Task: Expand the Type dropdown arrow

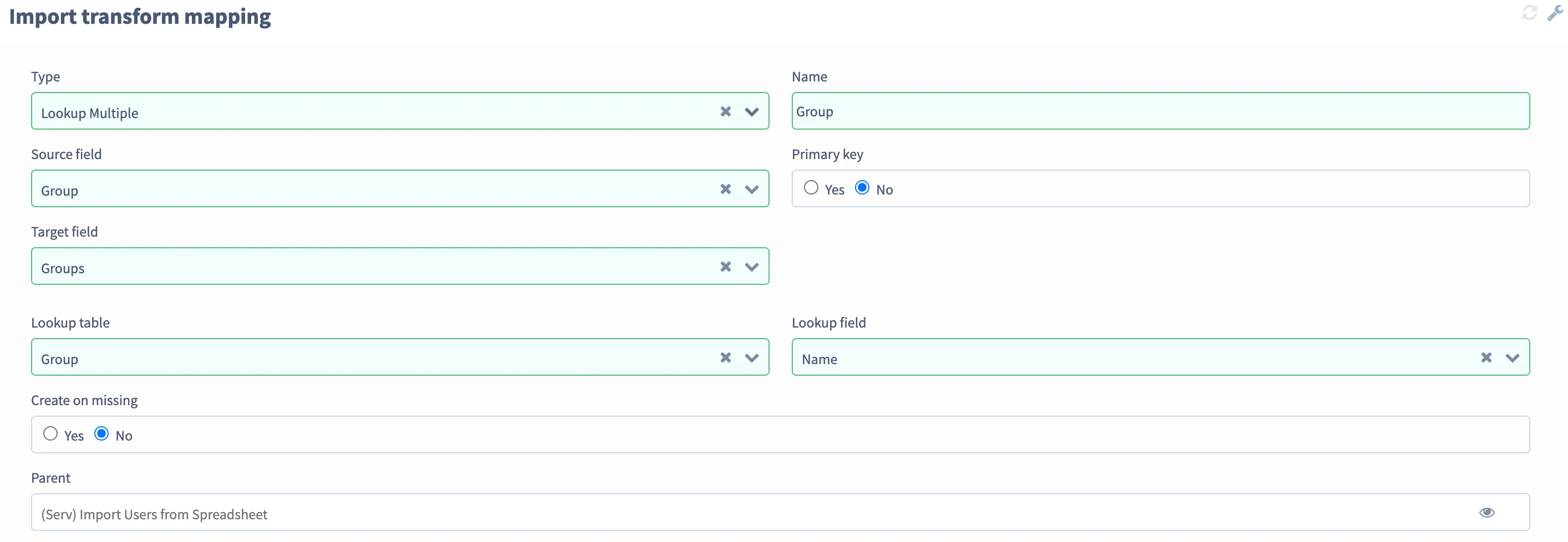Action: [x=752, y=112]
